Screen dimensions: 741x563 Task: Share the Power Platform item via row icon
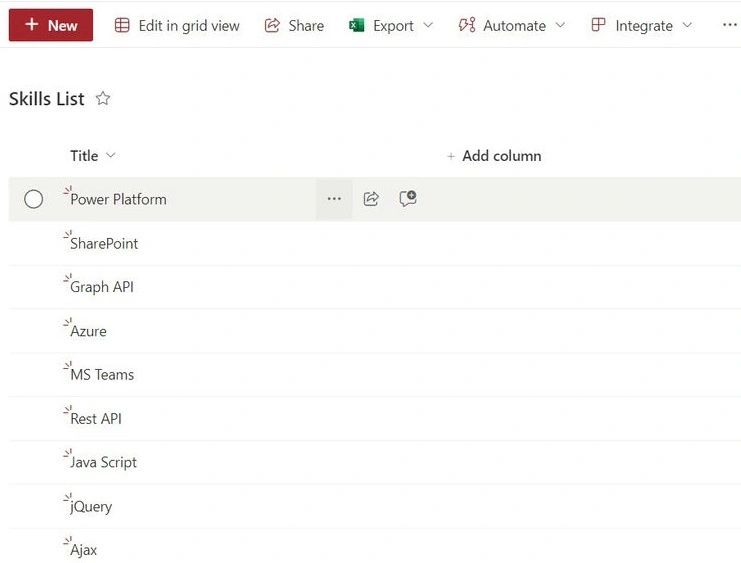point(371,199)
